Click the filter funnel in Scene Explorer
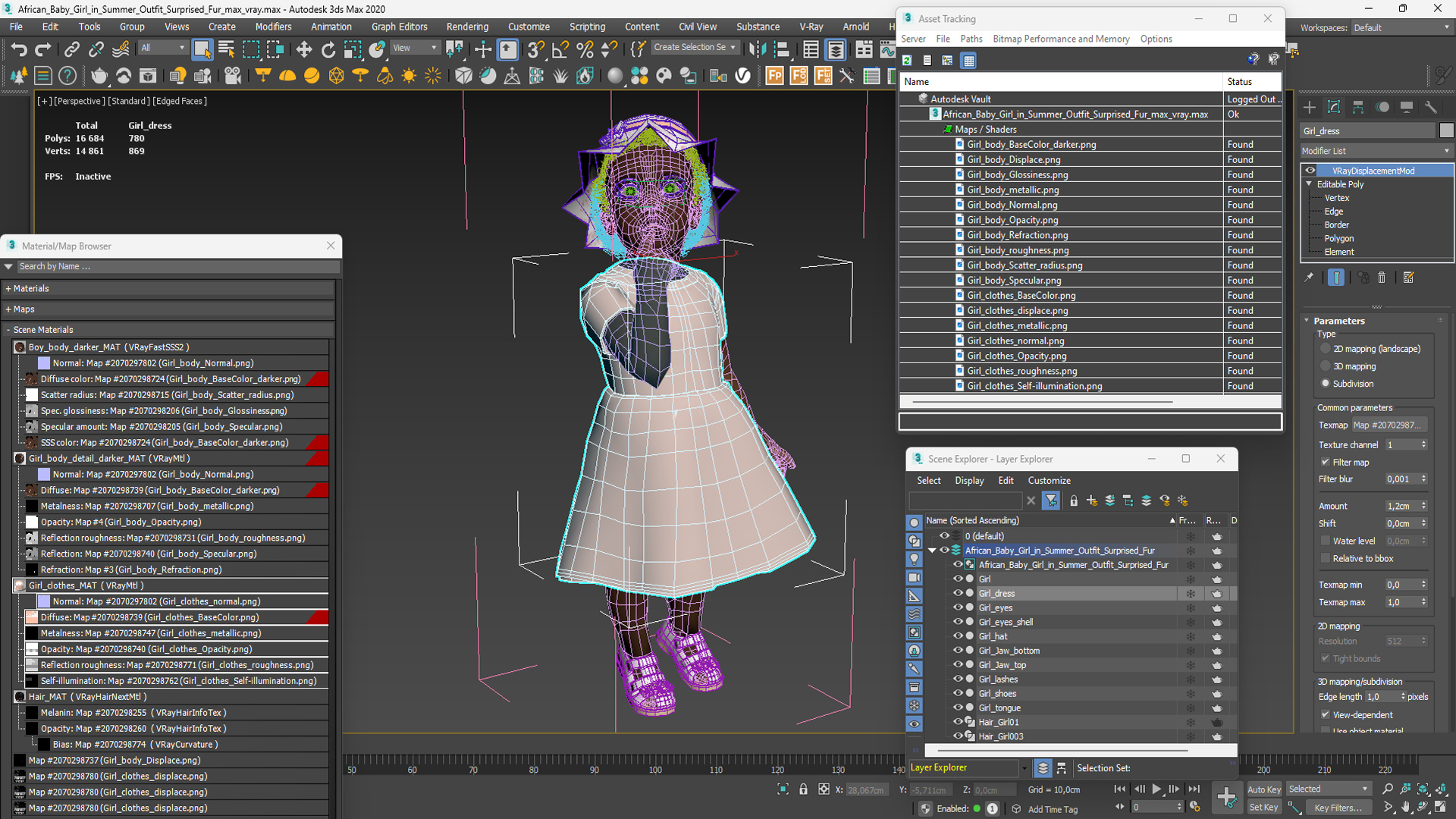The image size is (1456, 819). (1051, 500)
